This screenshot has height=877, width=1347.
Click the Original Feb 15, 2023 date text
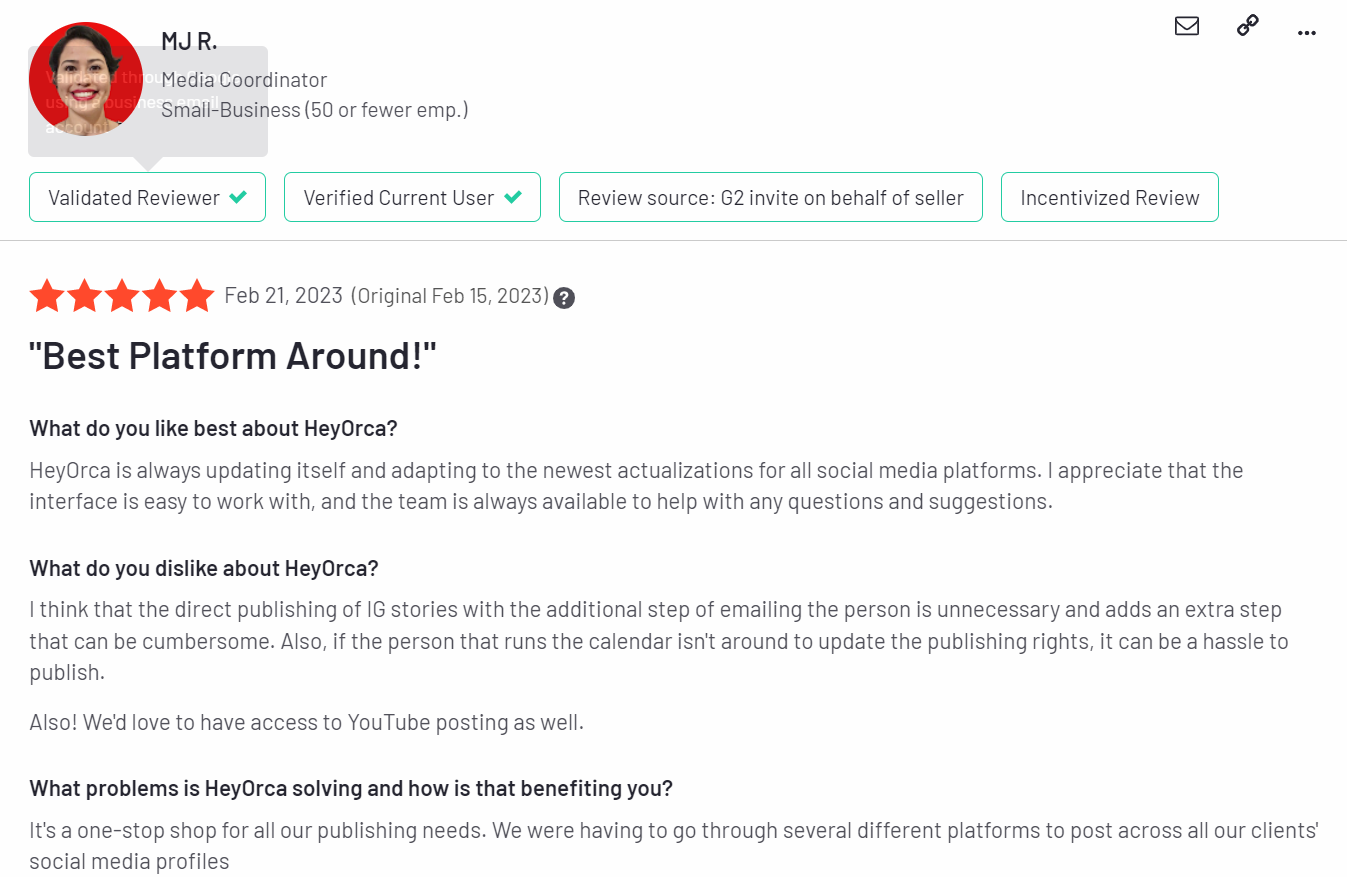coord(450,296)
